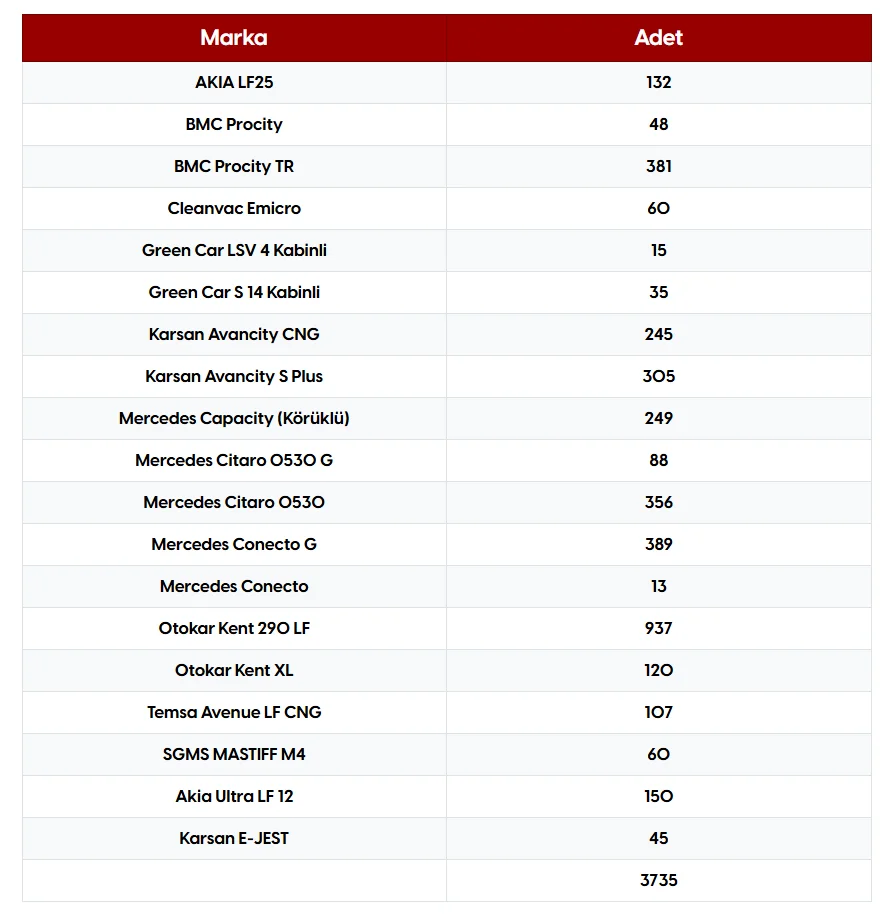Screen dimensions: 883x914
Task: Select Mercedes Capacity (Körüklü) cell
Action: 234,418
